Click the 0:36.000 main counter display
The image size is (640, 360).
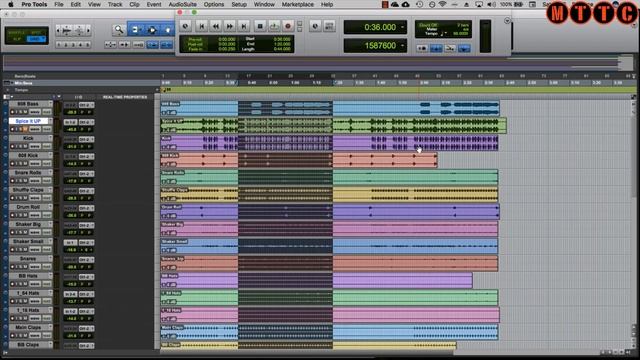[376, 27]
